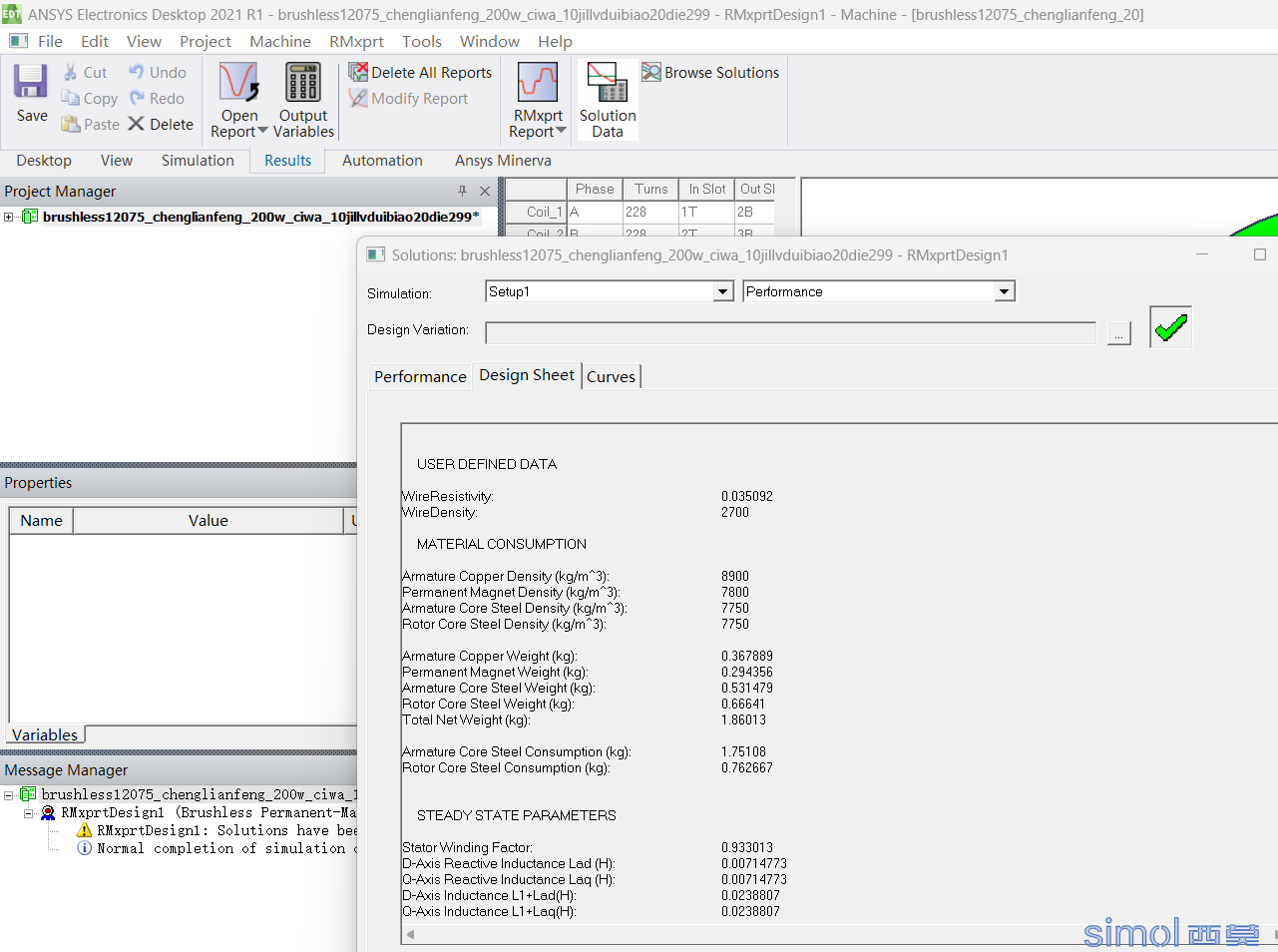Click the info icon beside Normal completion

tap(84, 848)
